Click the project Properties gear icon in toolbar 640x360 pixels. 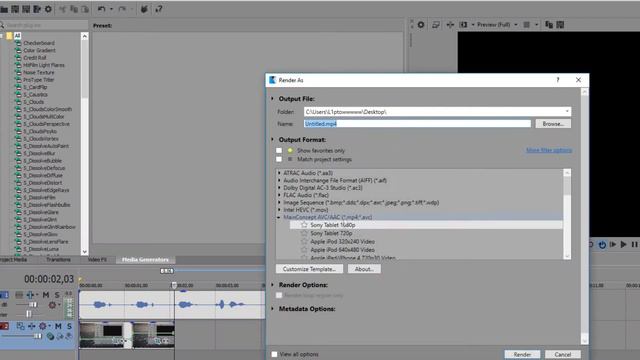[48, 9]
